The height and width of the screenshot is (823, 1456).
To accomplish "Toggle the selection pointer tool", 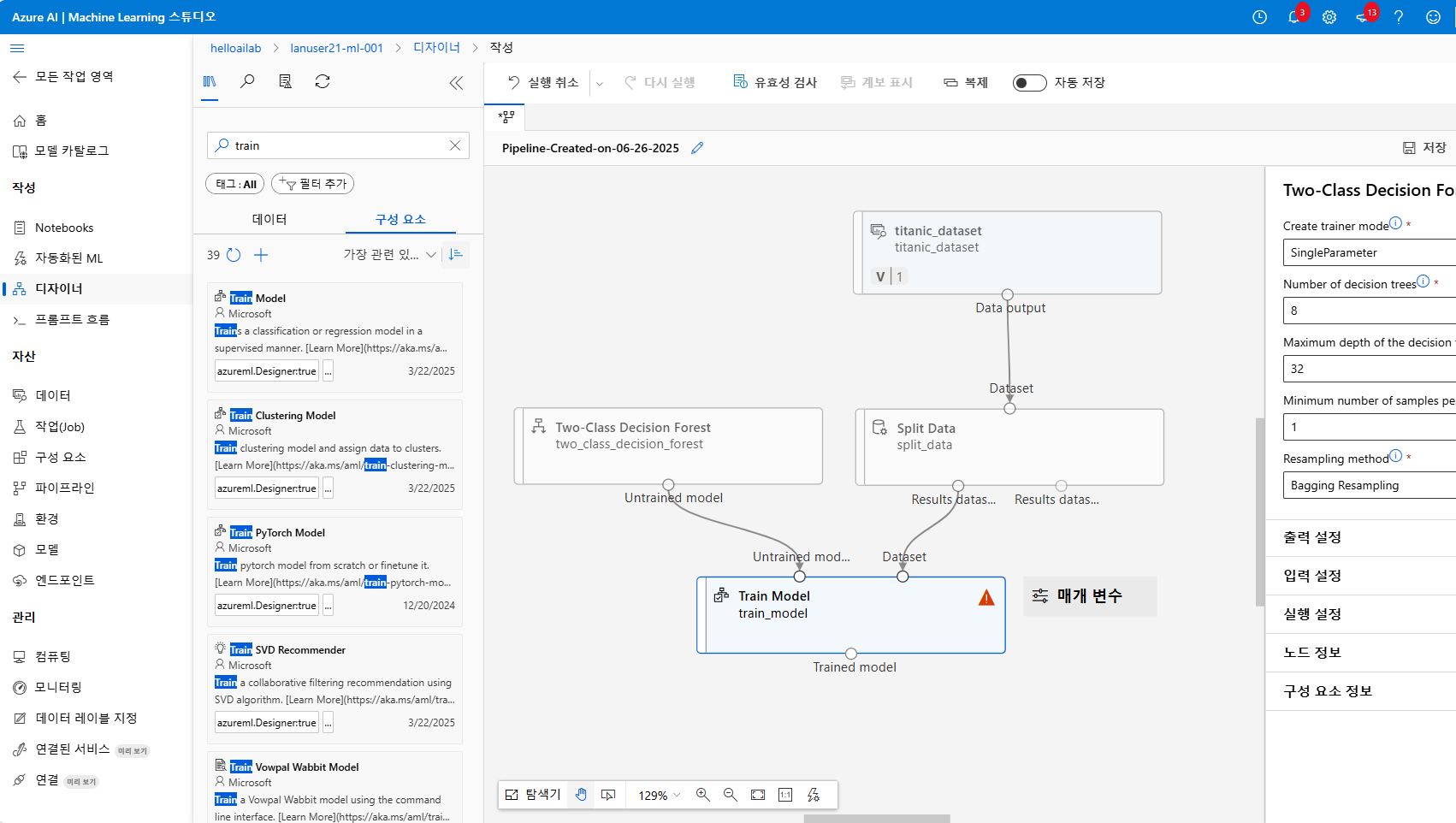I will pos(608,795).
